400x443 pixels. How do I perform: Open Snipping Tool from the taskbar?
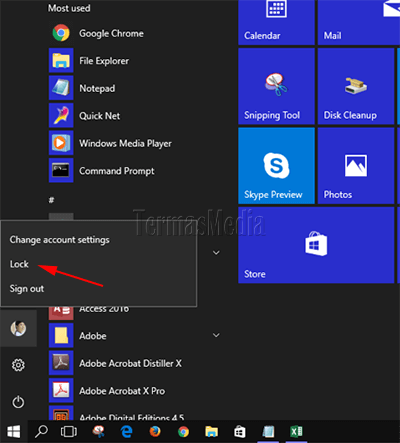(x=98, y=432)
